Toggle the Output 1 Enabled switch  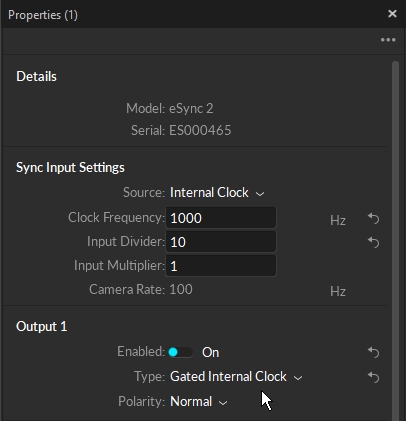coord(180,352)
